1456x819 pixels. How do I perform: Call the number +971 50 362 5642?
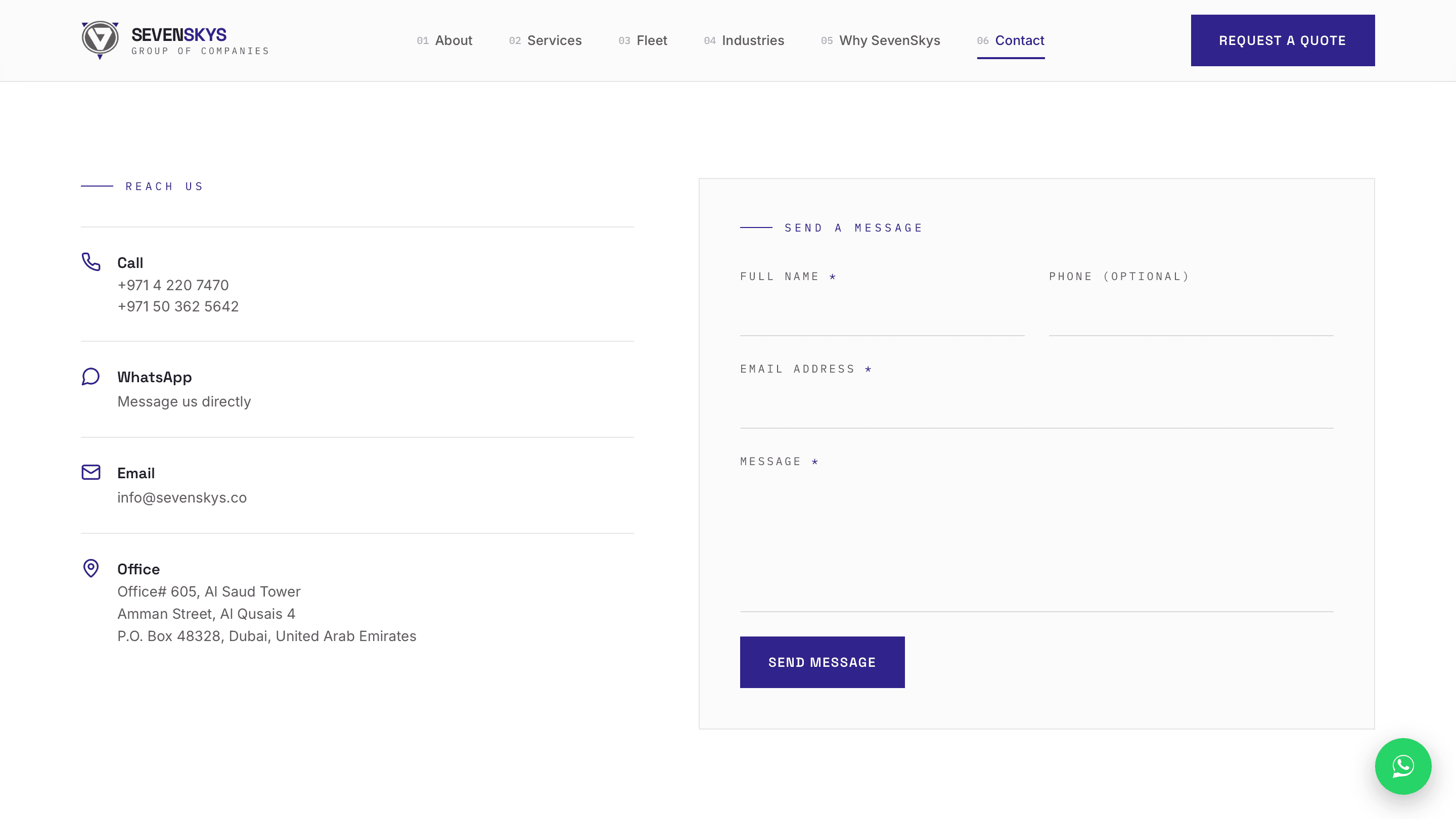[x=178, y=306]
